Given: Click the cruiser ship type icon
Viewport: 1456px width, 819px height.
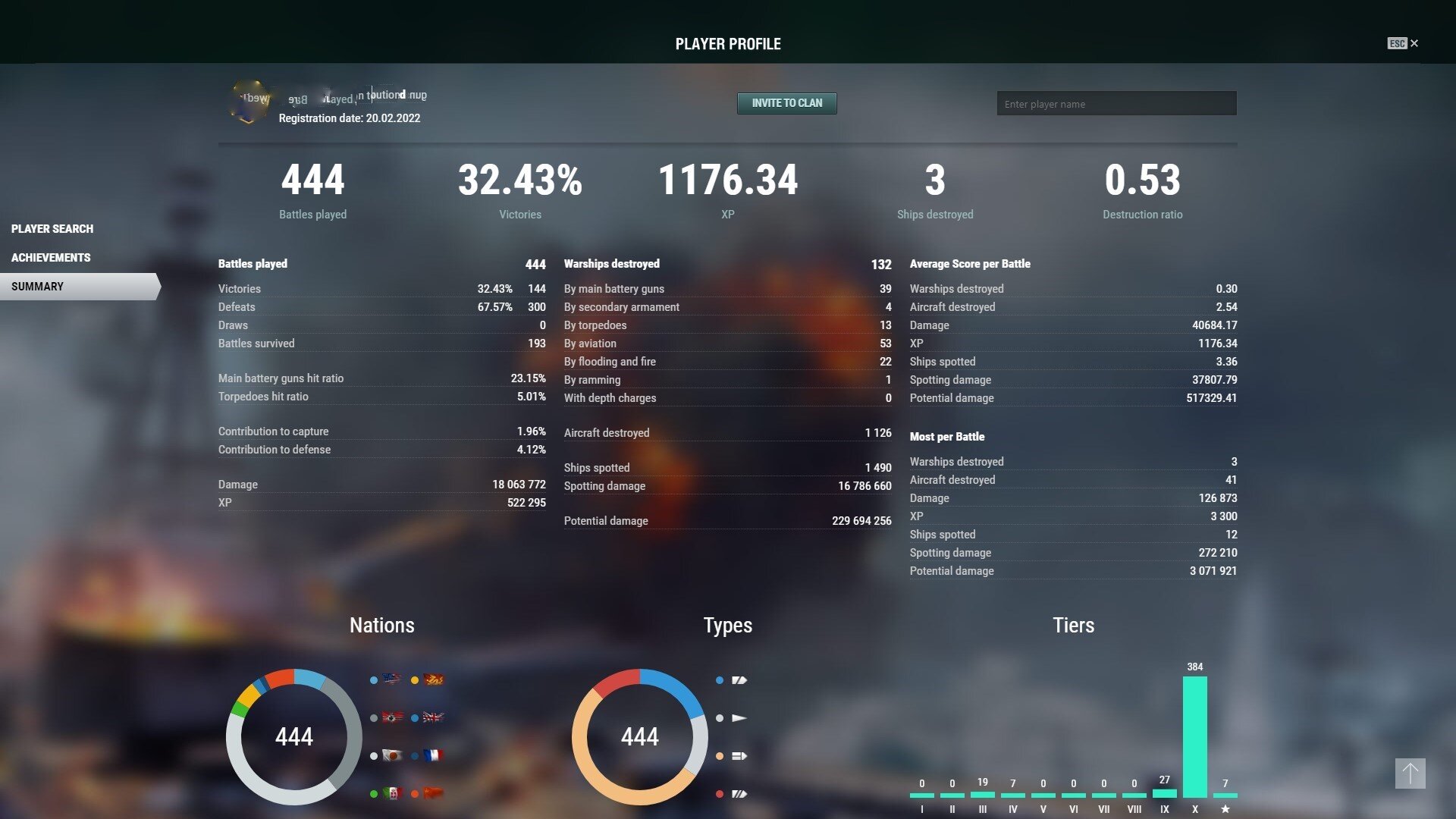Looking at the screenshot, I should (739, 680).
